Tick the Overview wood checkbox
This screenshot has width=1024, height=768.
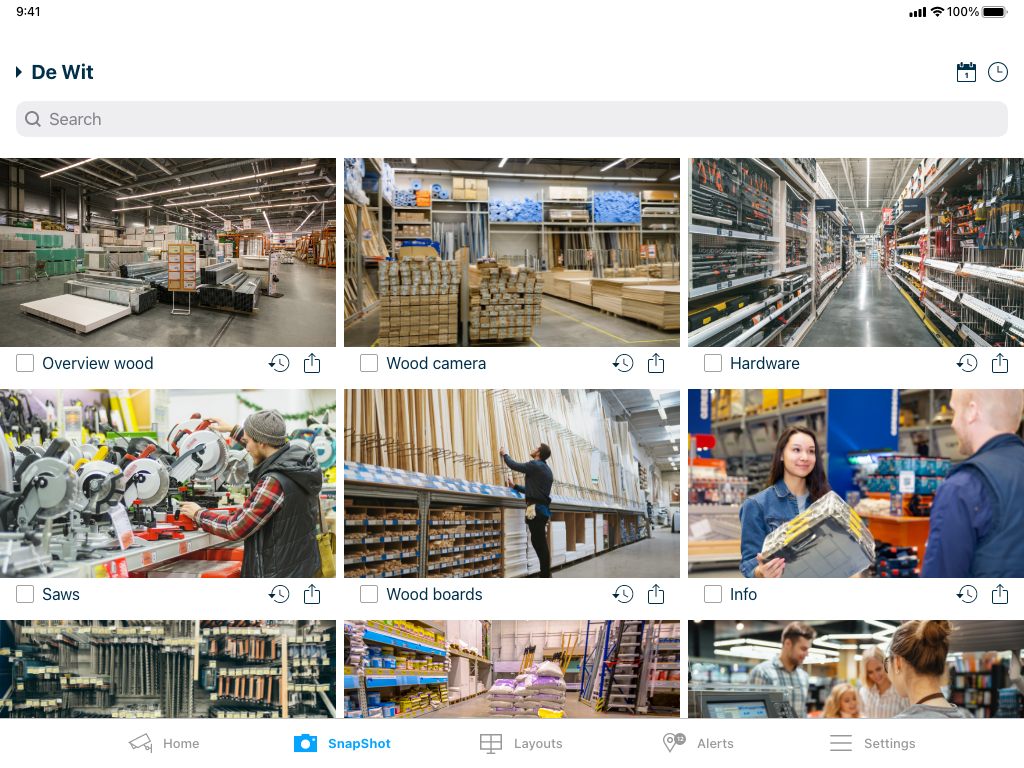click(x=25, y=363)
